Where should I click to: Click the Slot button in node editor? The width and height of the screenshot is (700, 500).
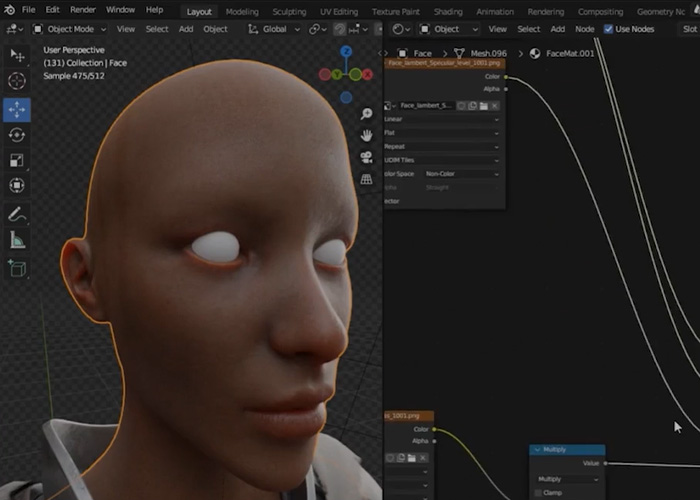(x=688, y=29)
